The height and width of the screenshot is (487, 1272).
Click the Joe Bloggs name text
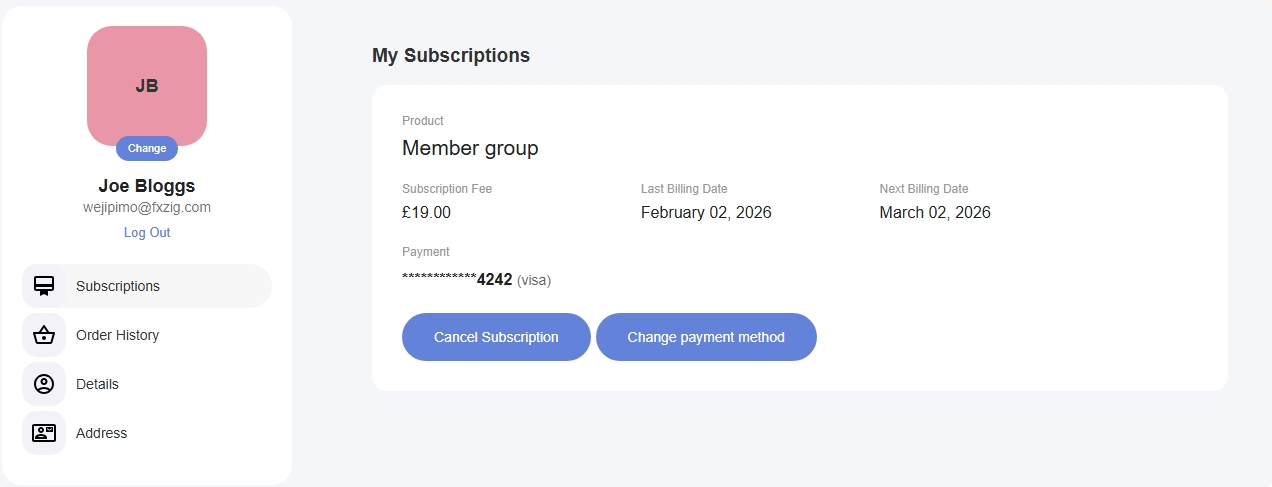click(147, 186)
